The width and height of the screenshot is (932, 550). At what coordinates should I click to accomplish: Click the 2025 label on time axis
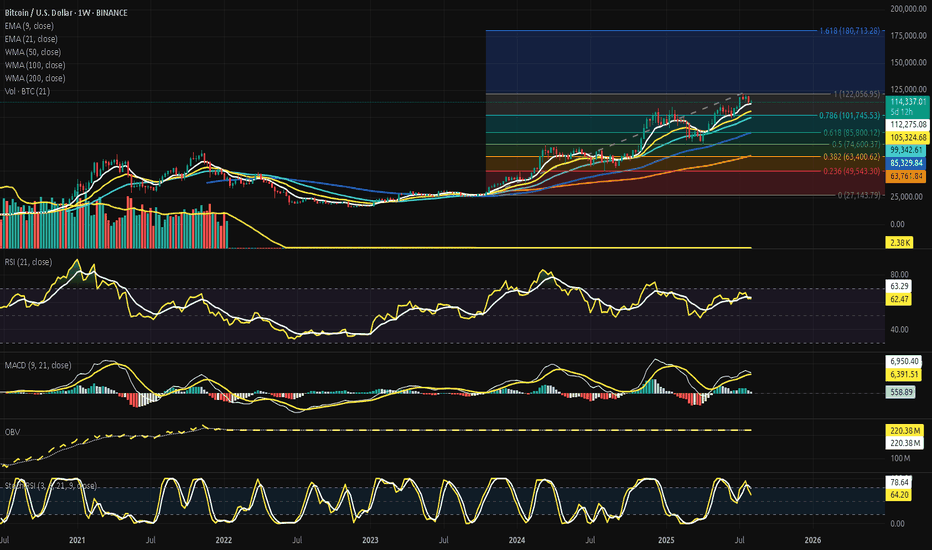pos(666,540)
